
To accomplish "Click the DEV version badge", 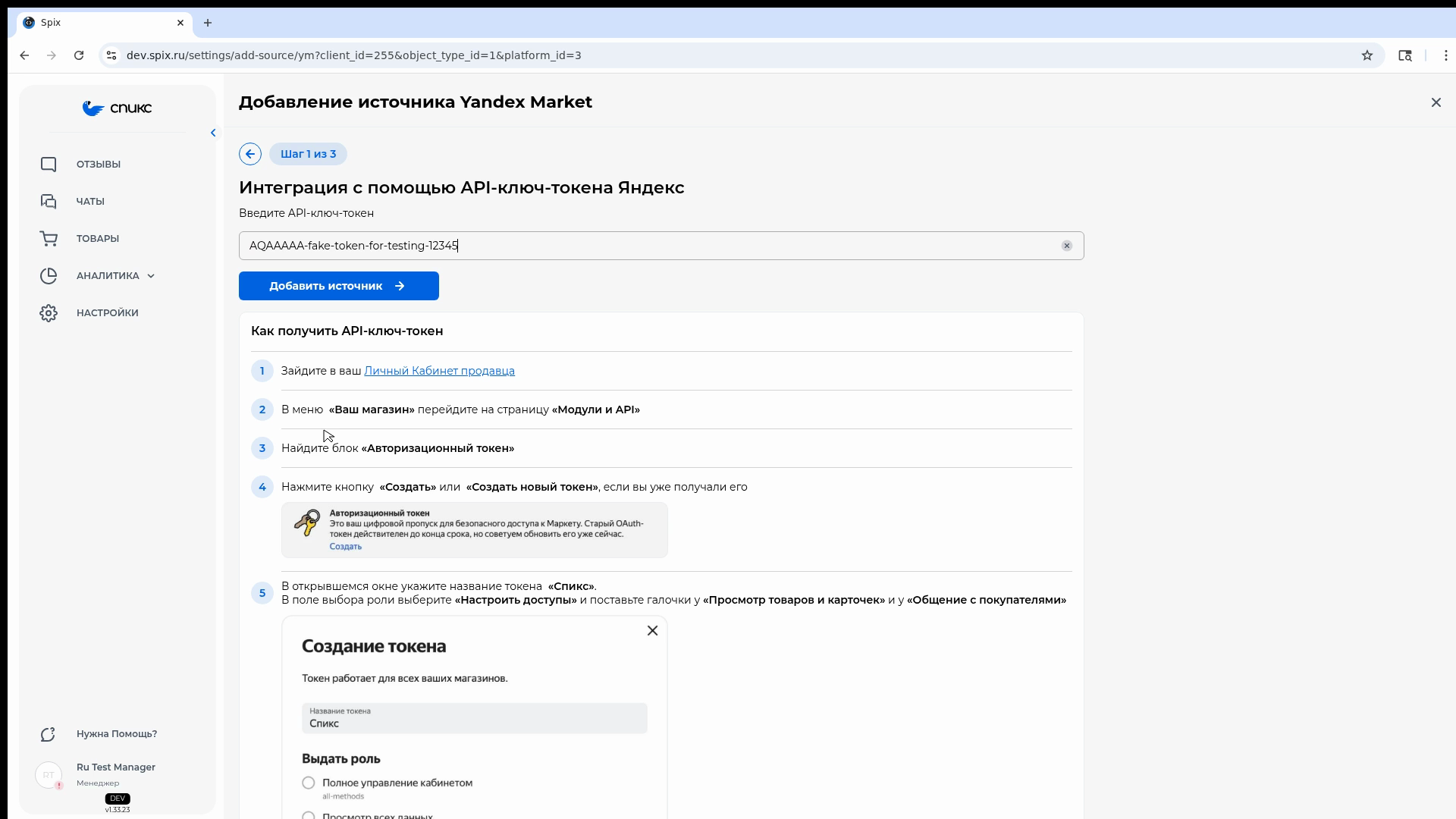I will tap(118, 799).
